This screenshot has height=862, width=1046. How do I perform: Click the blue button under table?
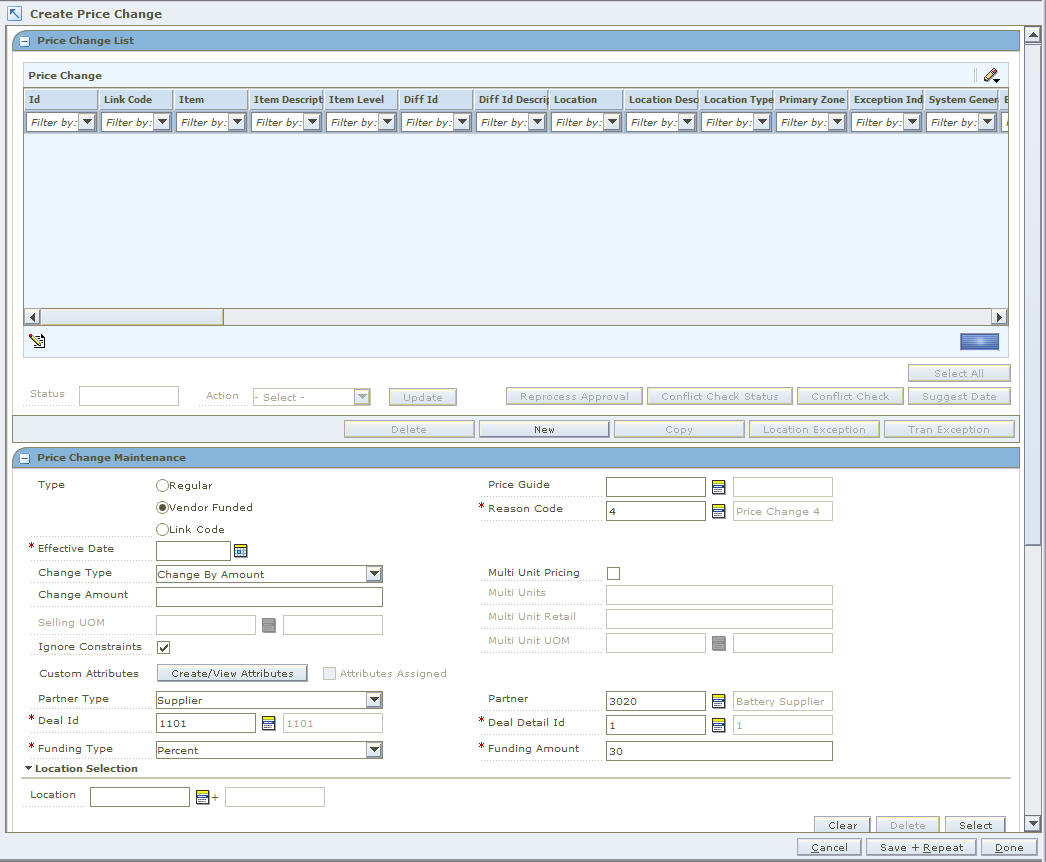tap(979, 342)
